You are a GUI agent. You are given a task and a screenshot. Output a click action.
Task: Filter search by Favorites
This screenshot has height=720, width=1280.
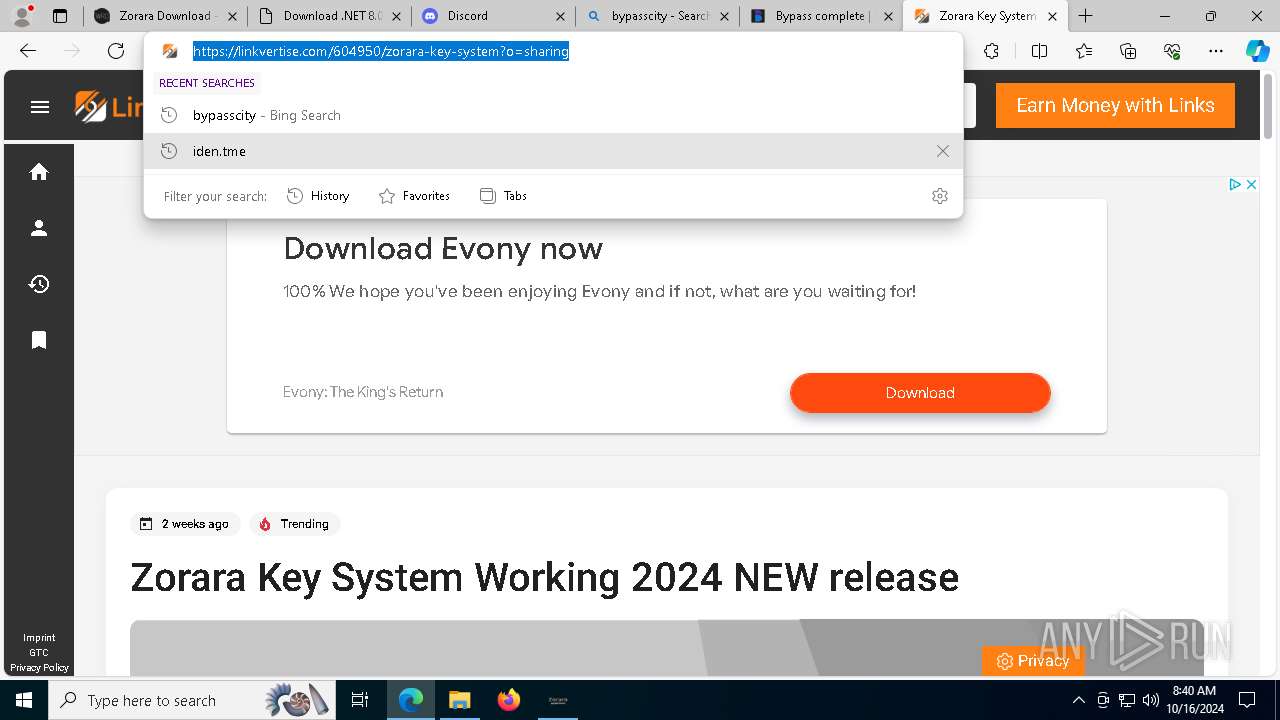click(414, 196)
